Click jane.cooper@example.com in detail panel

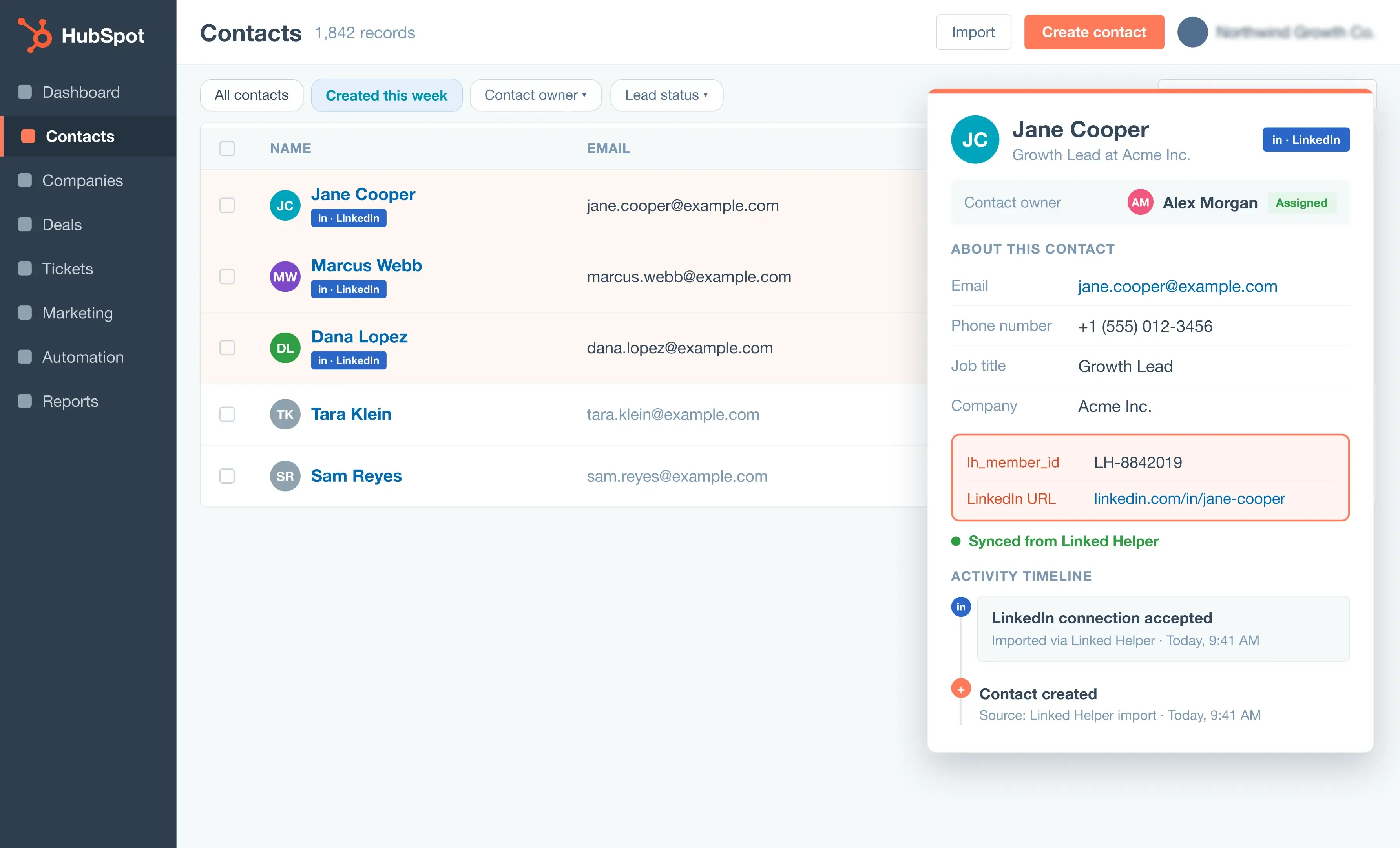tap(1177, 286)
